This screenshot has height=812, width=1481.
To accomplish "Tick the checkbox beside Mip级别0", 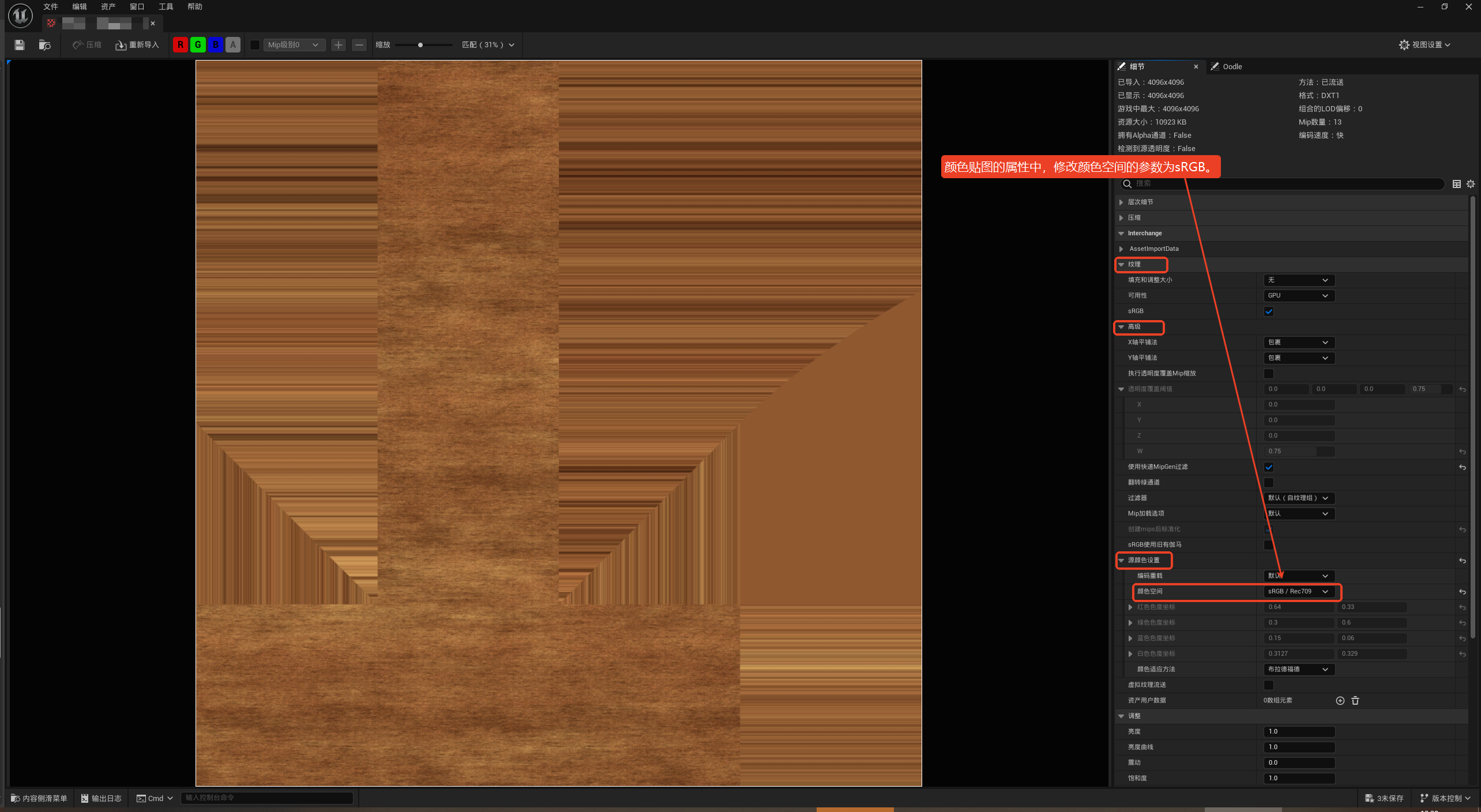I will click(254, 45).
